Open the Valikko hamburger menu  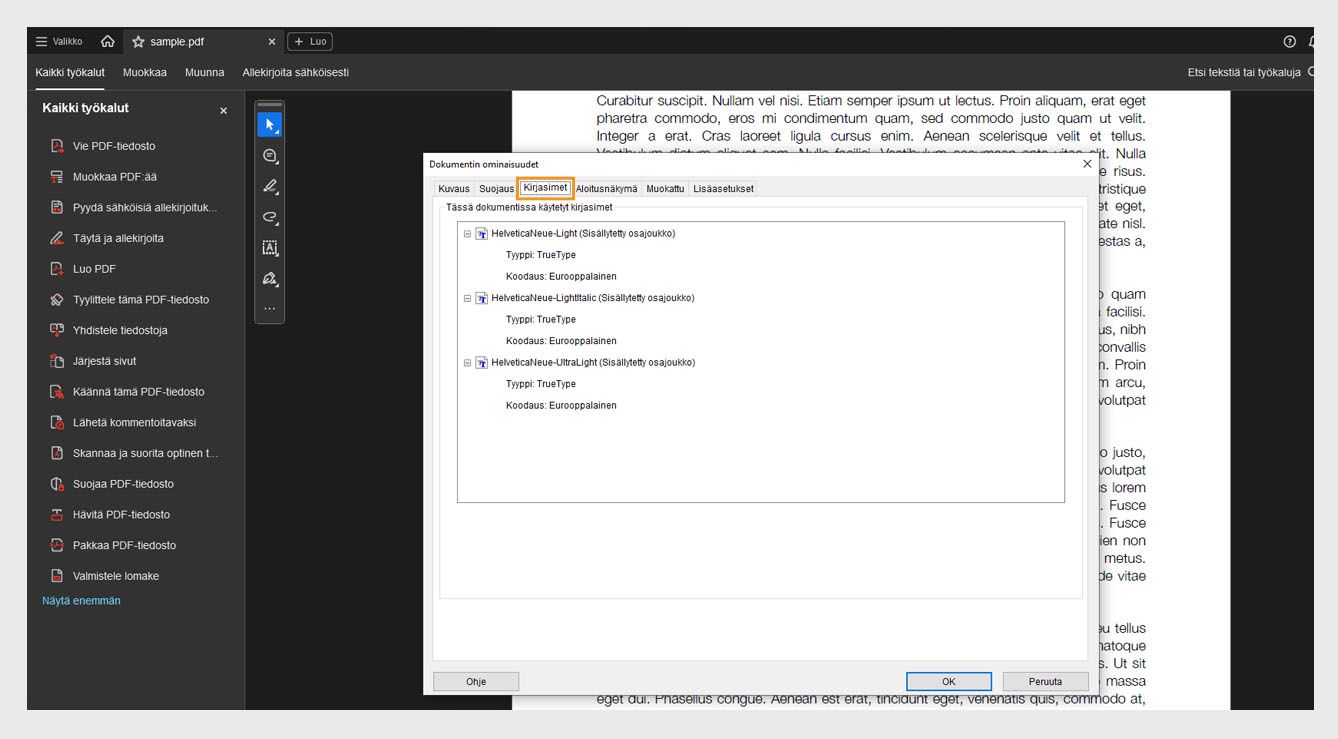[x=59, y=41]
